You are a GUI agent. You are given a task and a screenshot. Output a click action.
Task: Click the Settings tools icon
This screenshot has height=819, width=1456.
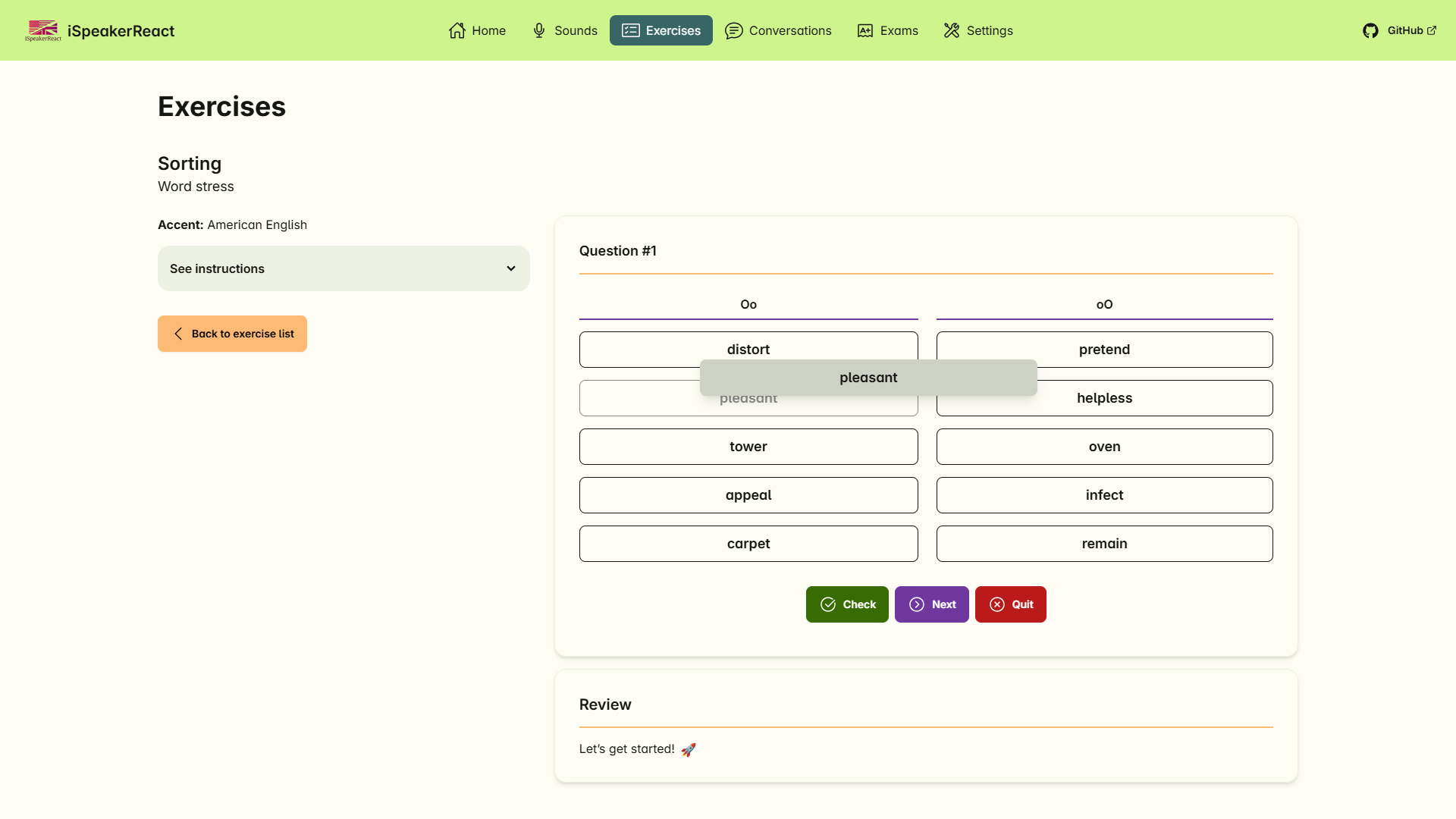tap(952, 30)
